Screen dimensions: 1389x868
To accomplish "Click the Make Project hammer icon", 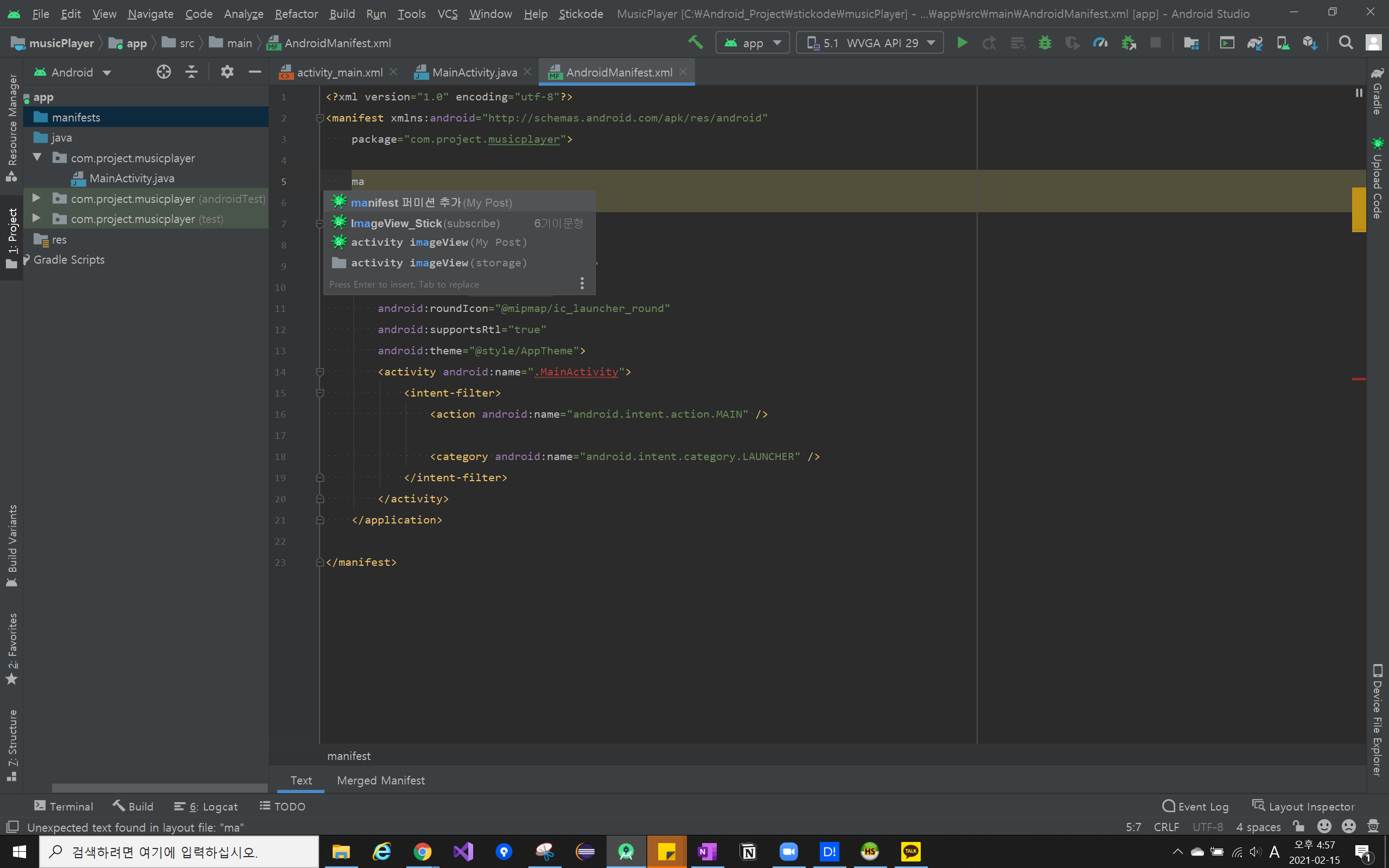I will (x=695, y=42).
